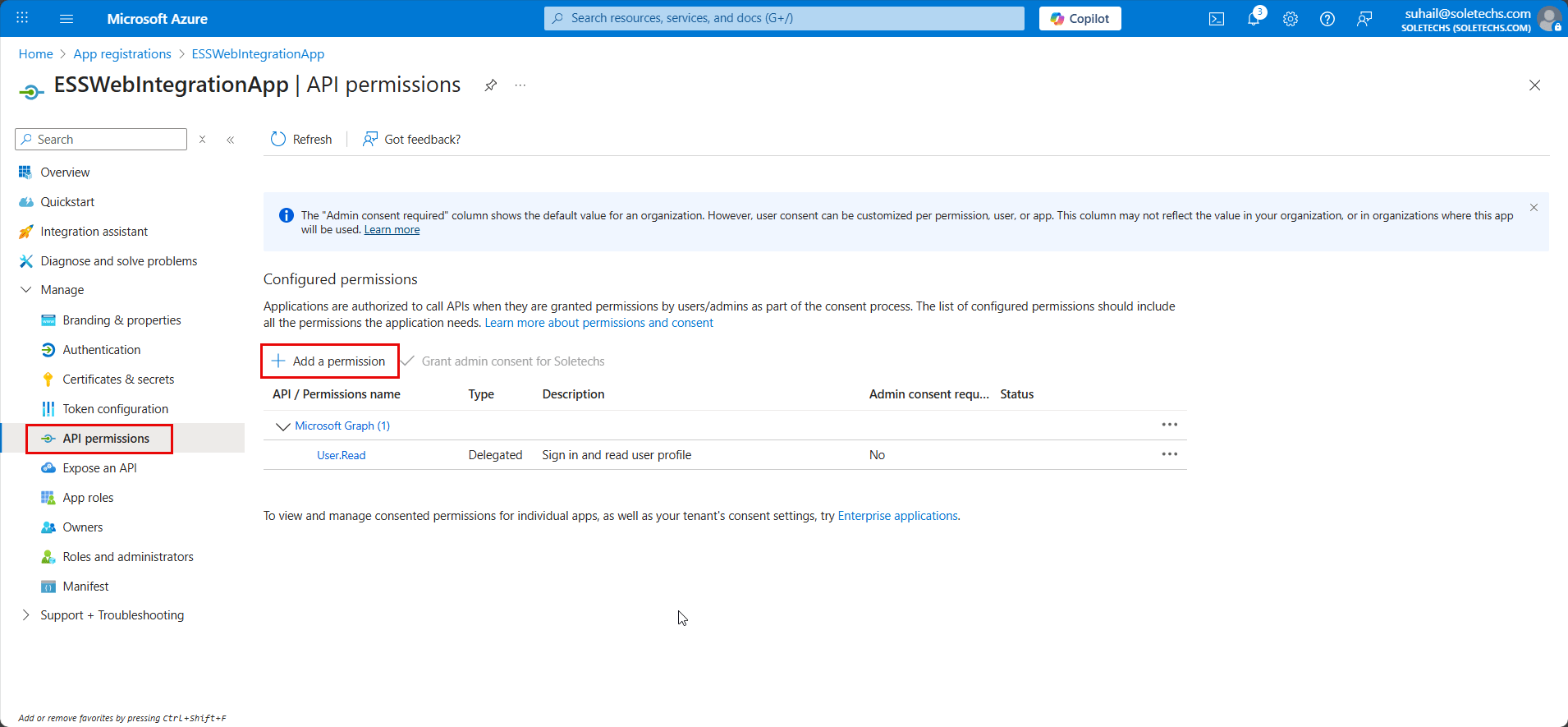Close the API permissions blade
Screen dimensions: 1568x727
tap(1534, 85)
